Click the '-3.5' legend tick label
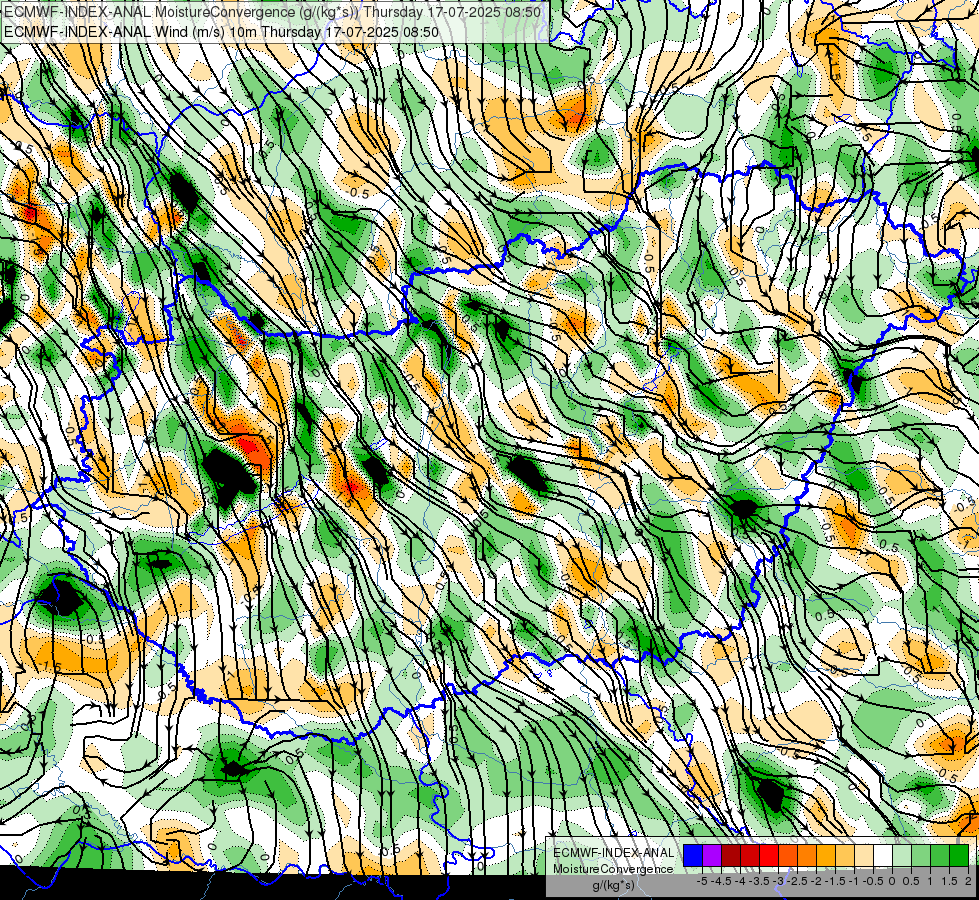 coord(761,881)
